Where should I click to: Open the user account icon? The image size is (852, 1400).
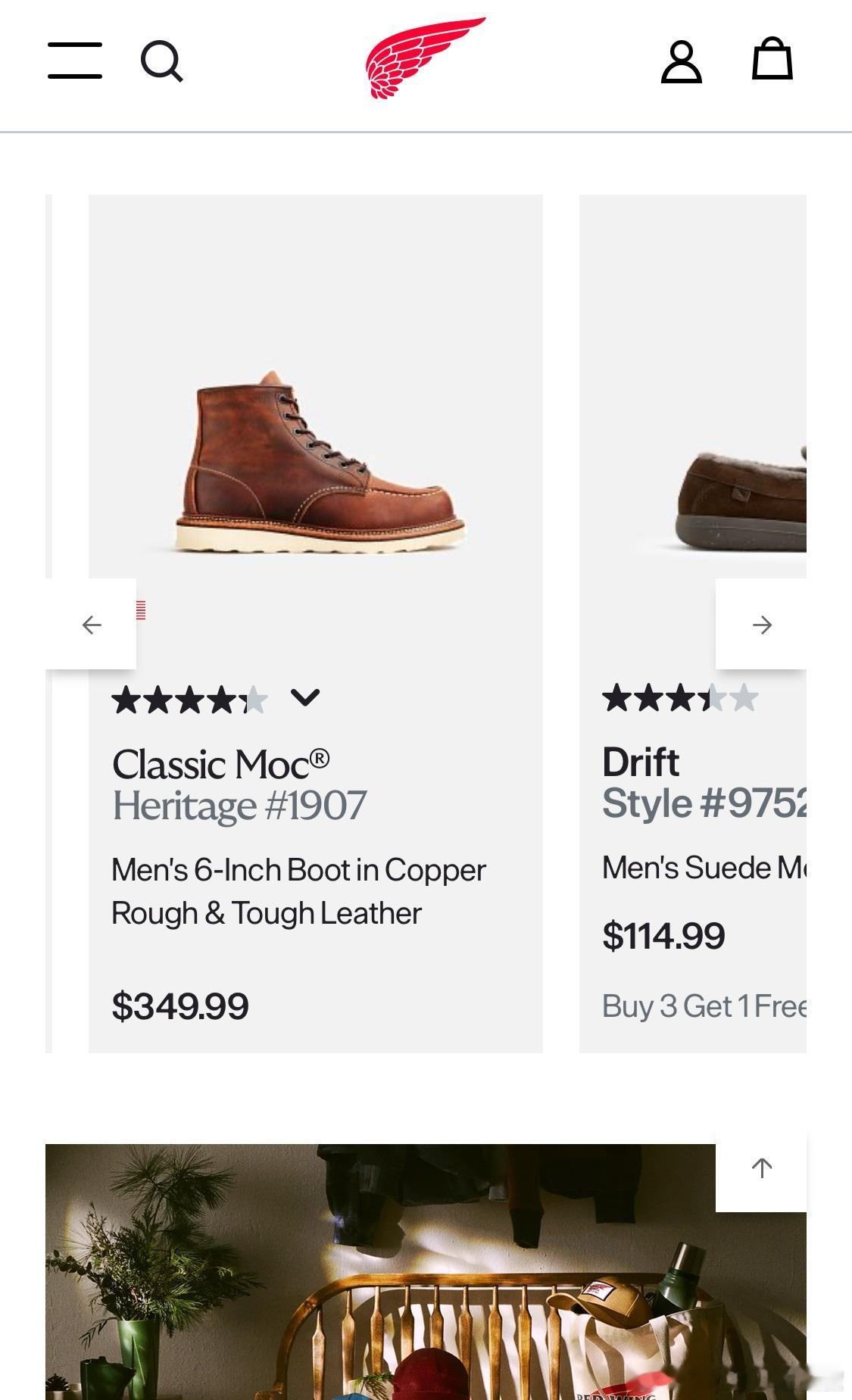[682, 62]
